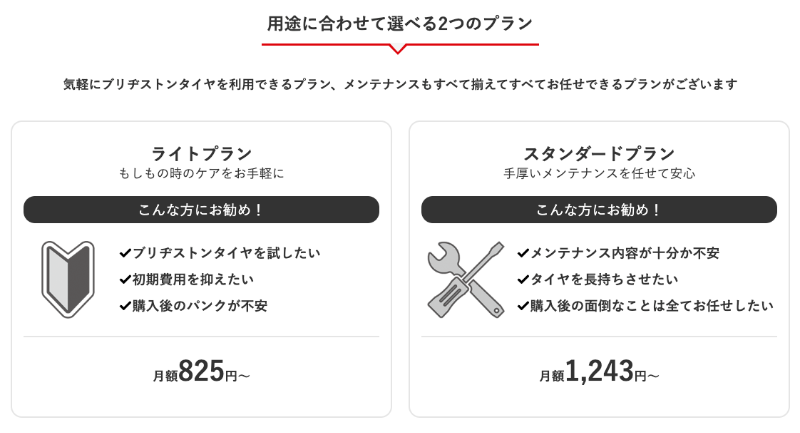Click checkmark beside ブリヂストンタイヤを試したい
This screenshot has height=433, width=800.
124,253
